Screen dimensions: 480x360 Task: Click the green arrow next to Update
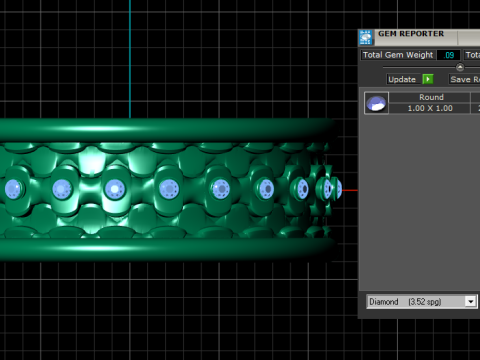click(428, 79)
